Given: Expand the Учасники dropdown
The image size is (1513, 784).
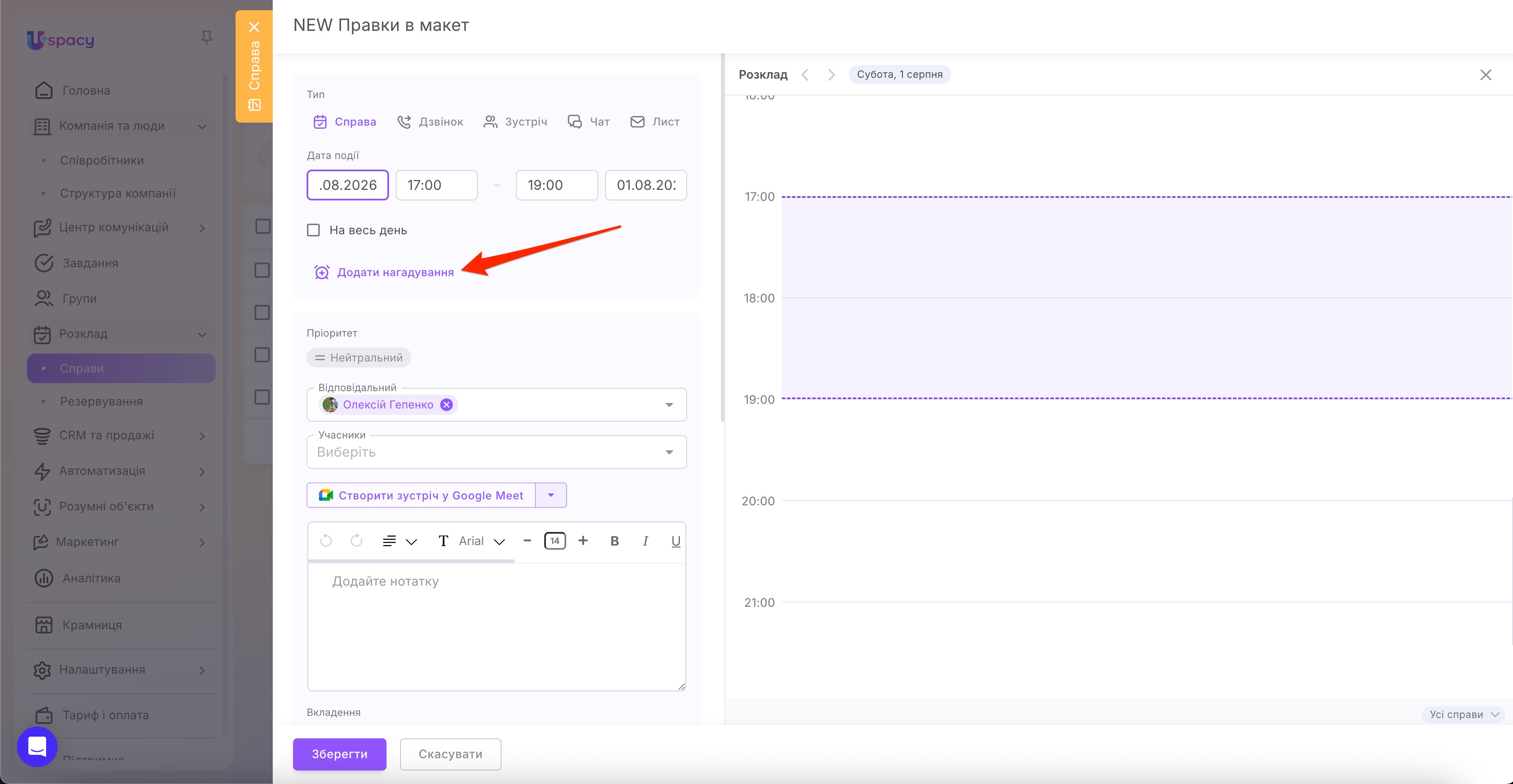Looking at the screenshot, I should 669,452.
